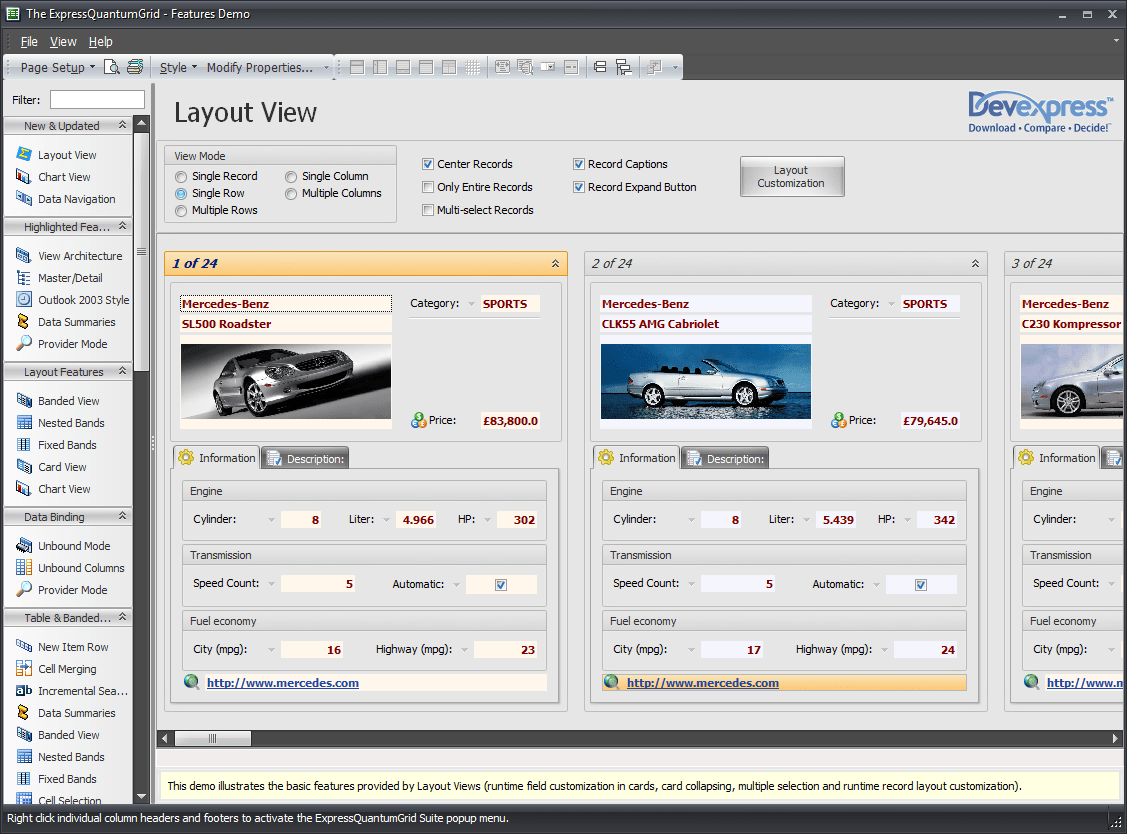This screenshot has height=834, width=1127.
Task: Click the dotted grid lines toolbar icon
Action: tap(472, 68)
